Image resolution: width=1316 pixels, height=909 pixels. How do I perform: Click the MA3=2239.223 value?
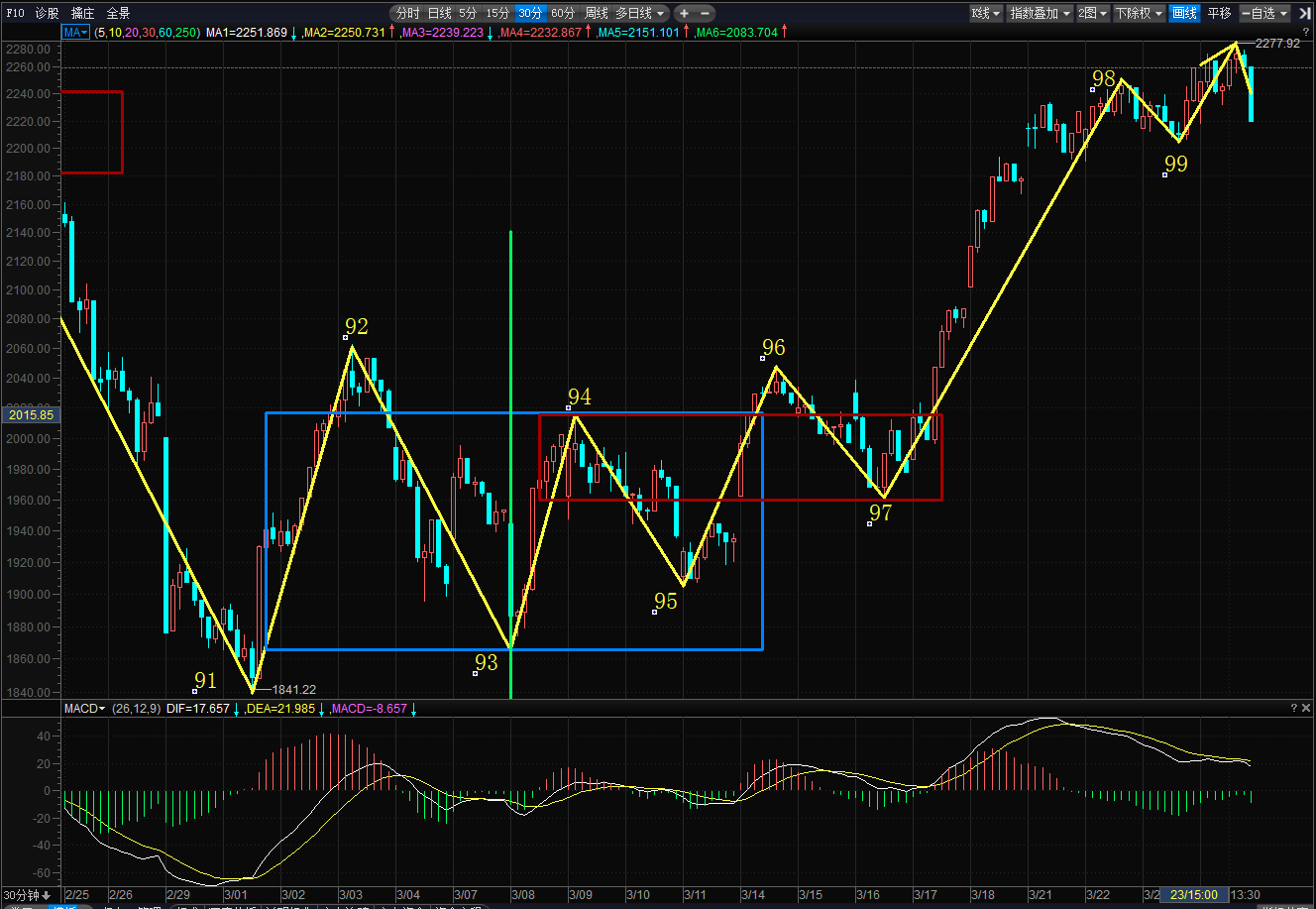point(442,33)
